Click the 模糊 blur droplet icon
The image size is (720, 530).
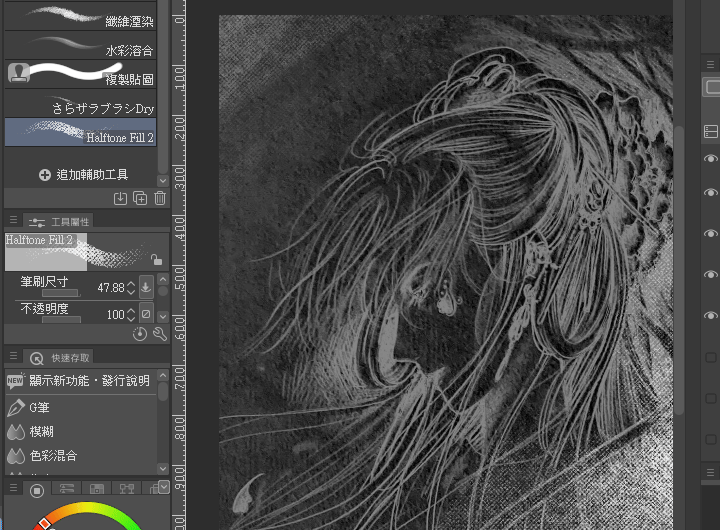16,432
